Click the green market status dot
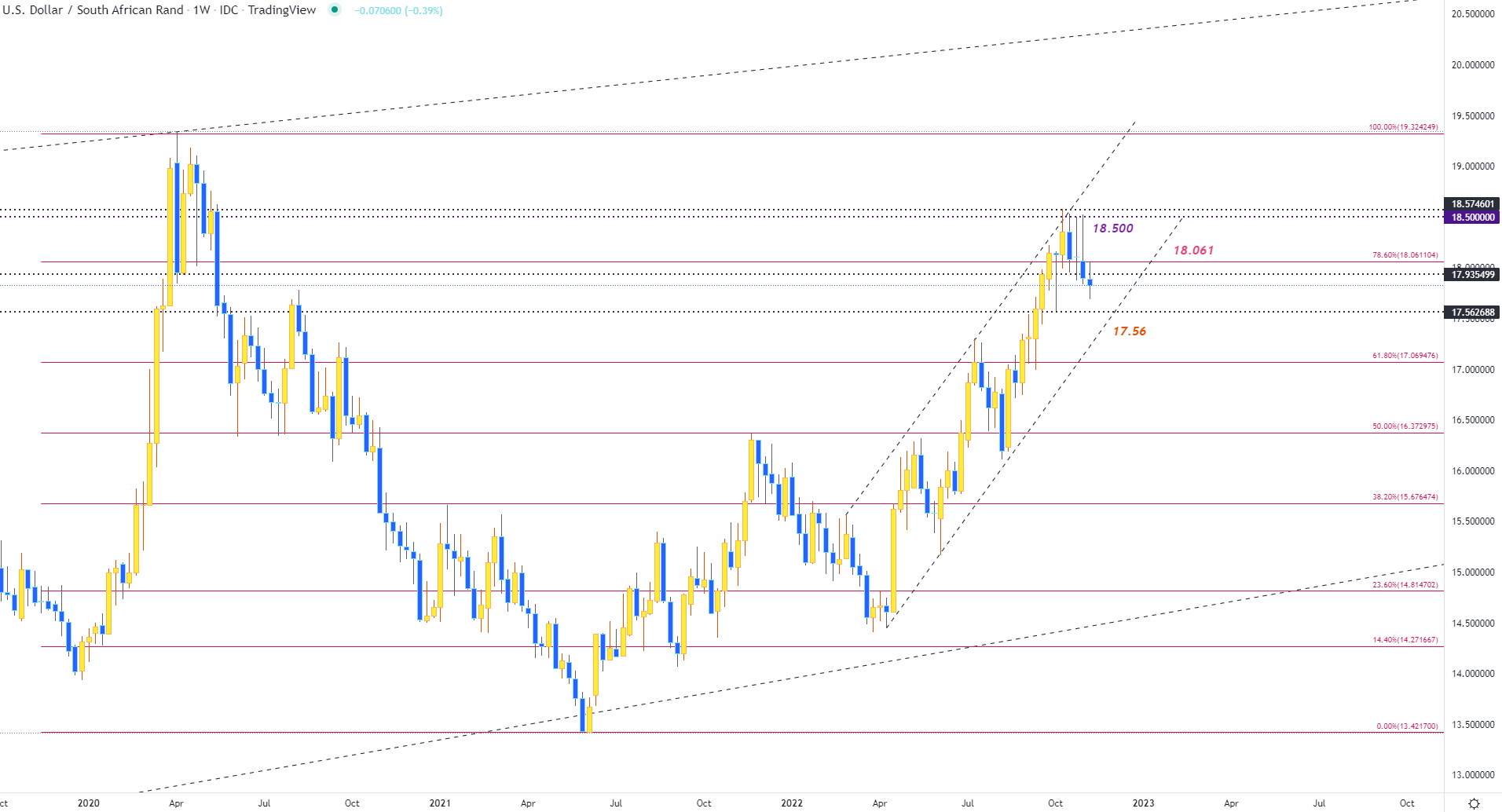The image size is (1502, 812). [335, 10]
